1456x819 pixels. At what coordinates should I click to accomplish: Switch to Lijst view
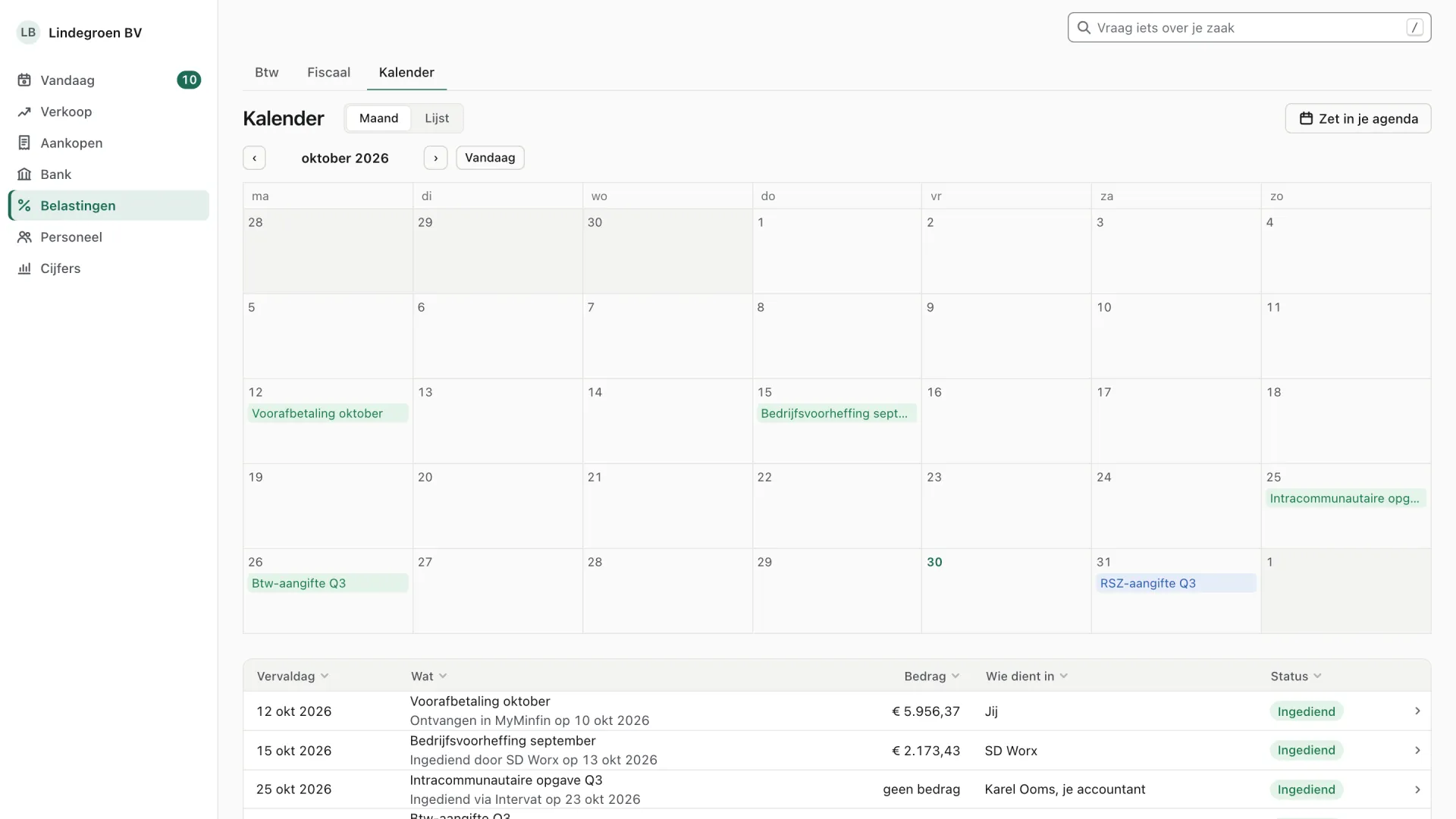(x=437, y=118)
